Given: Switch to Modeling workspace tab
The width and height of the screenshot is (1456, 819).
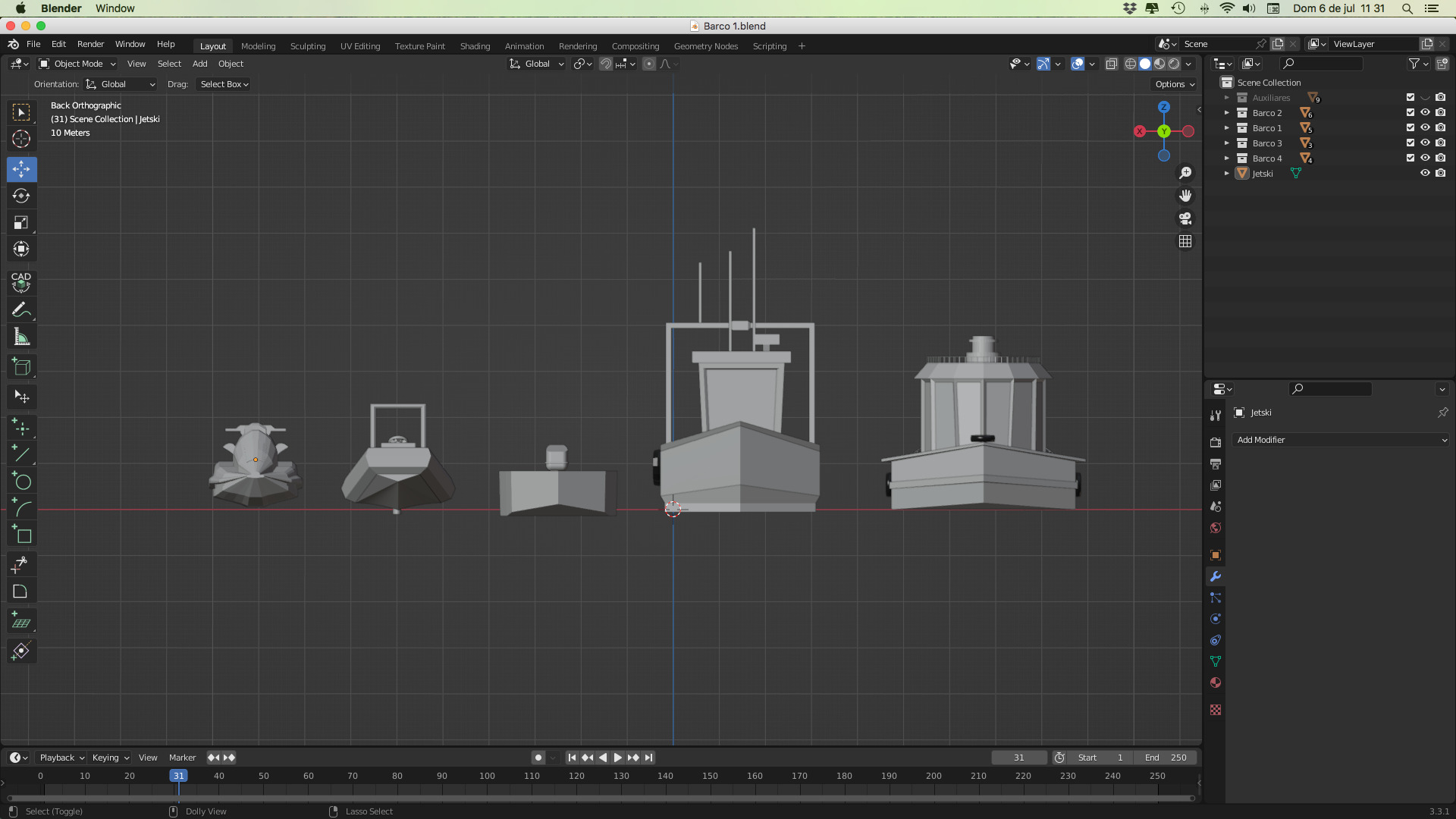Looking at the screenshot, I should pos(258,46).
